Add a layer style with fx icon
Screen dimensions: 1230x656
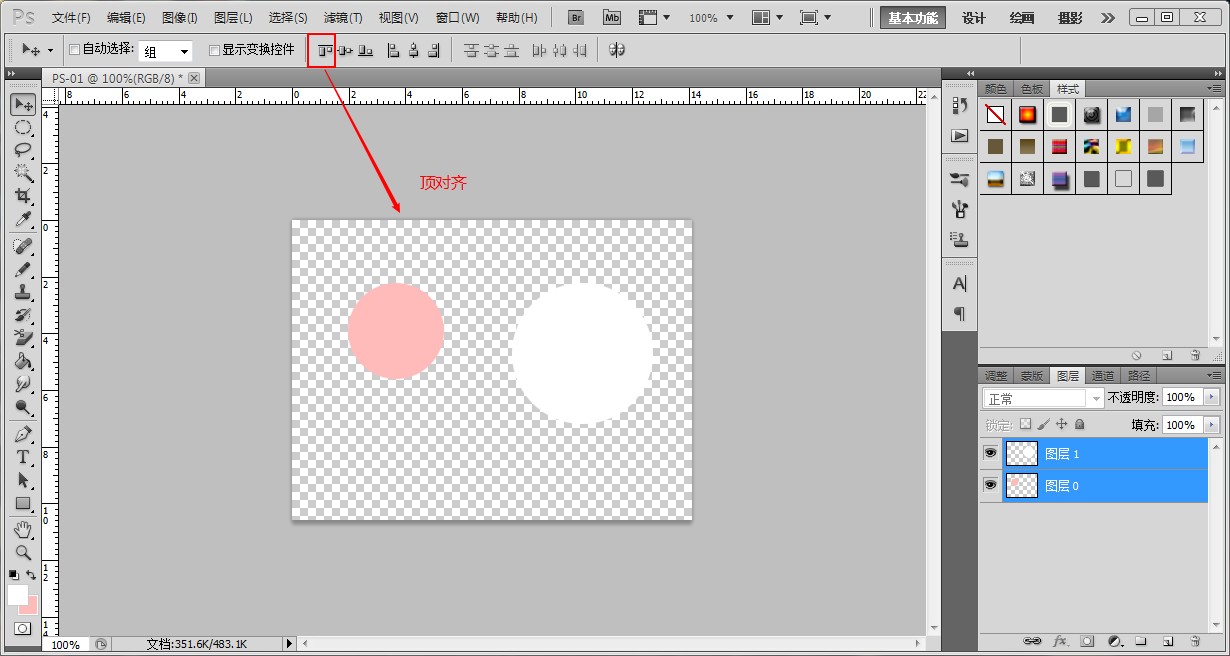pos(1061,641)
